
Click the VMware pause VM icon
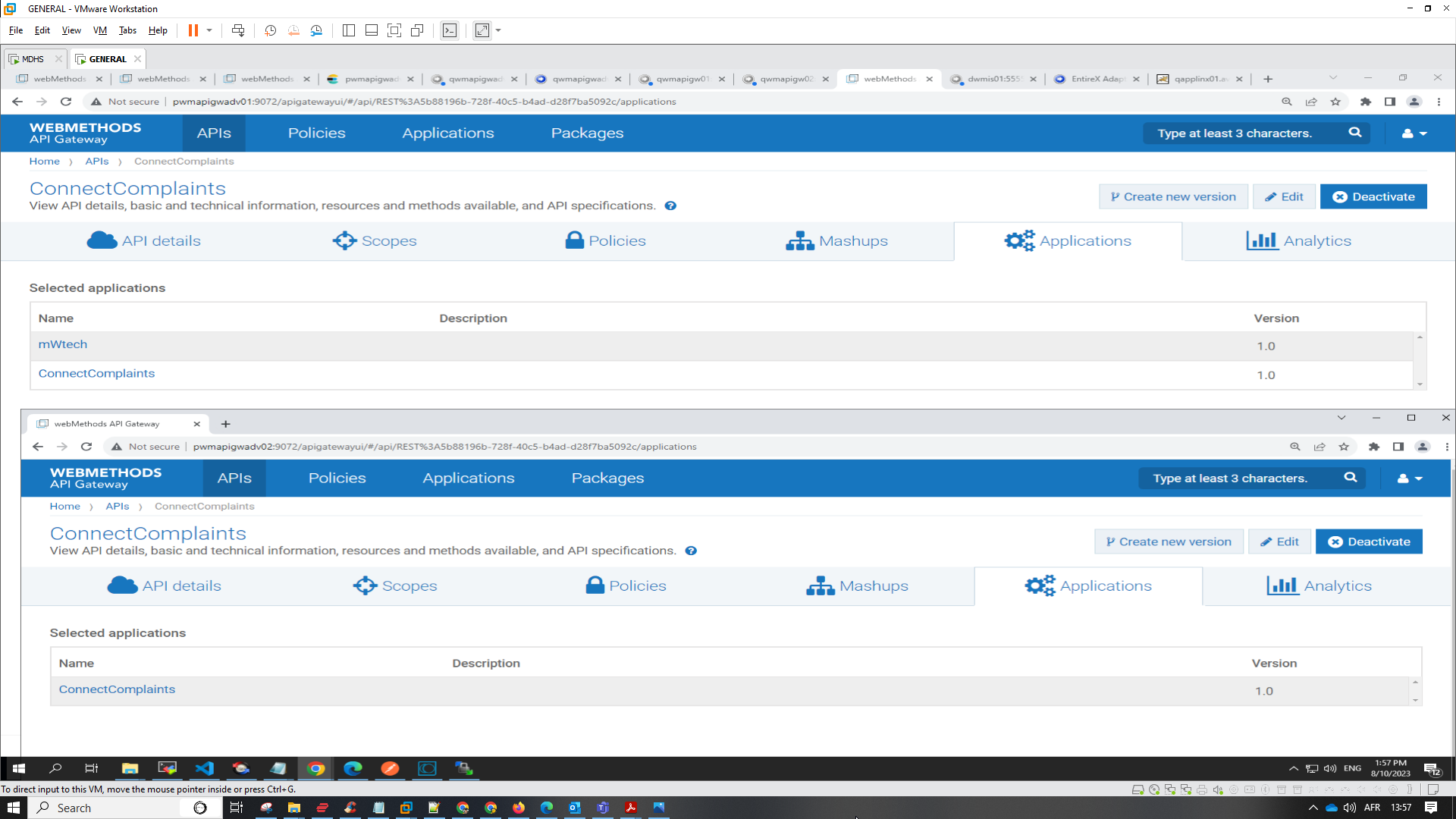[x=193, y=30]
